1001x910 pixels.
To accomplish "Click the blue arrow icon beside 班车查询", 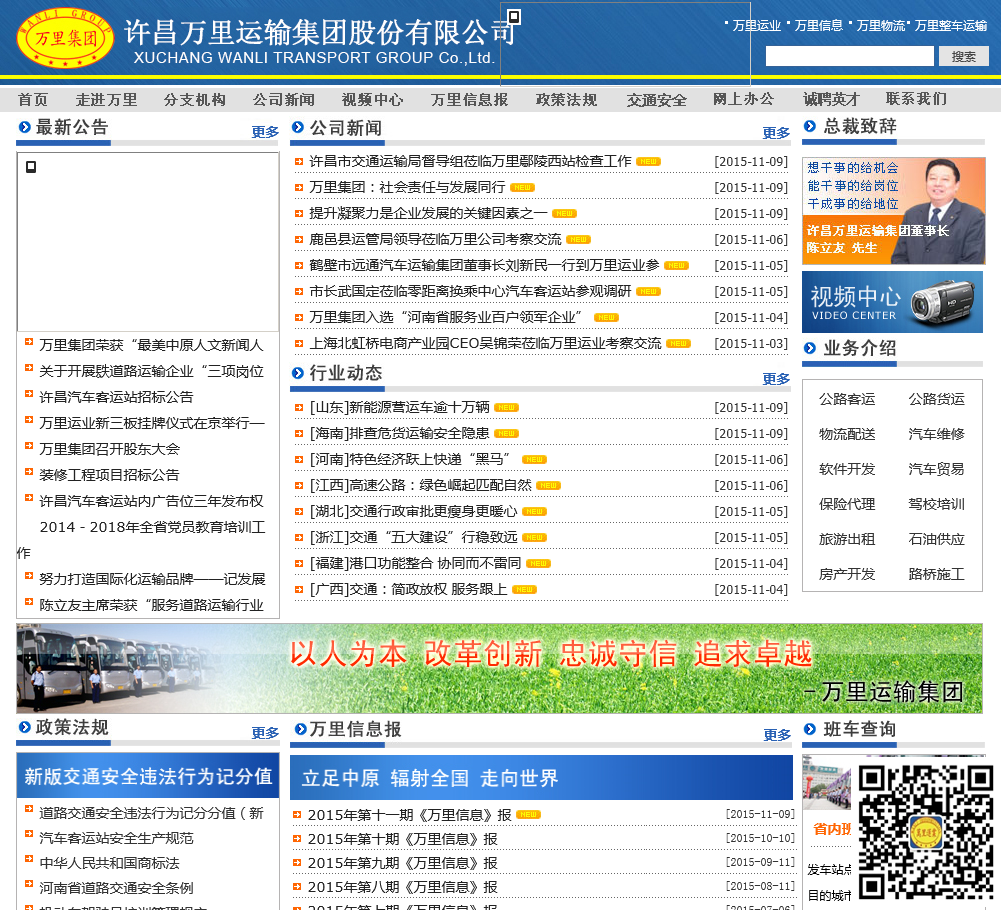I will point(810,729).
